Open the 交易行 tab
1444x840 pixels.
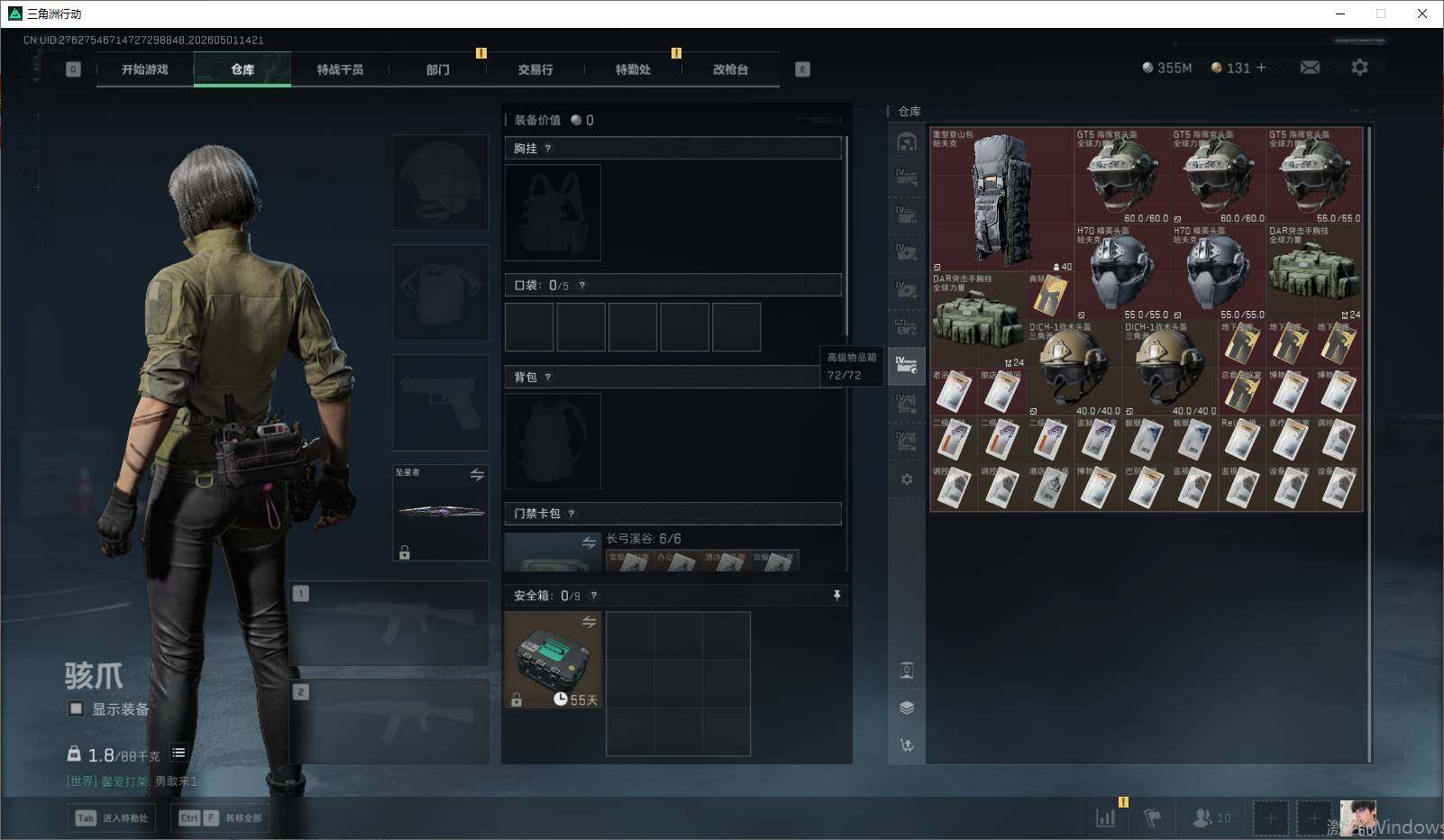[535, 69]
